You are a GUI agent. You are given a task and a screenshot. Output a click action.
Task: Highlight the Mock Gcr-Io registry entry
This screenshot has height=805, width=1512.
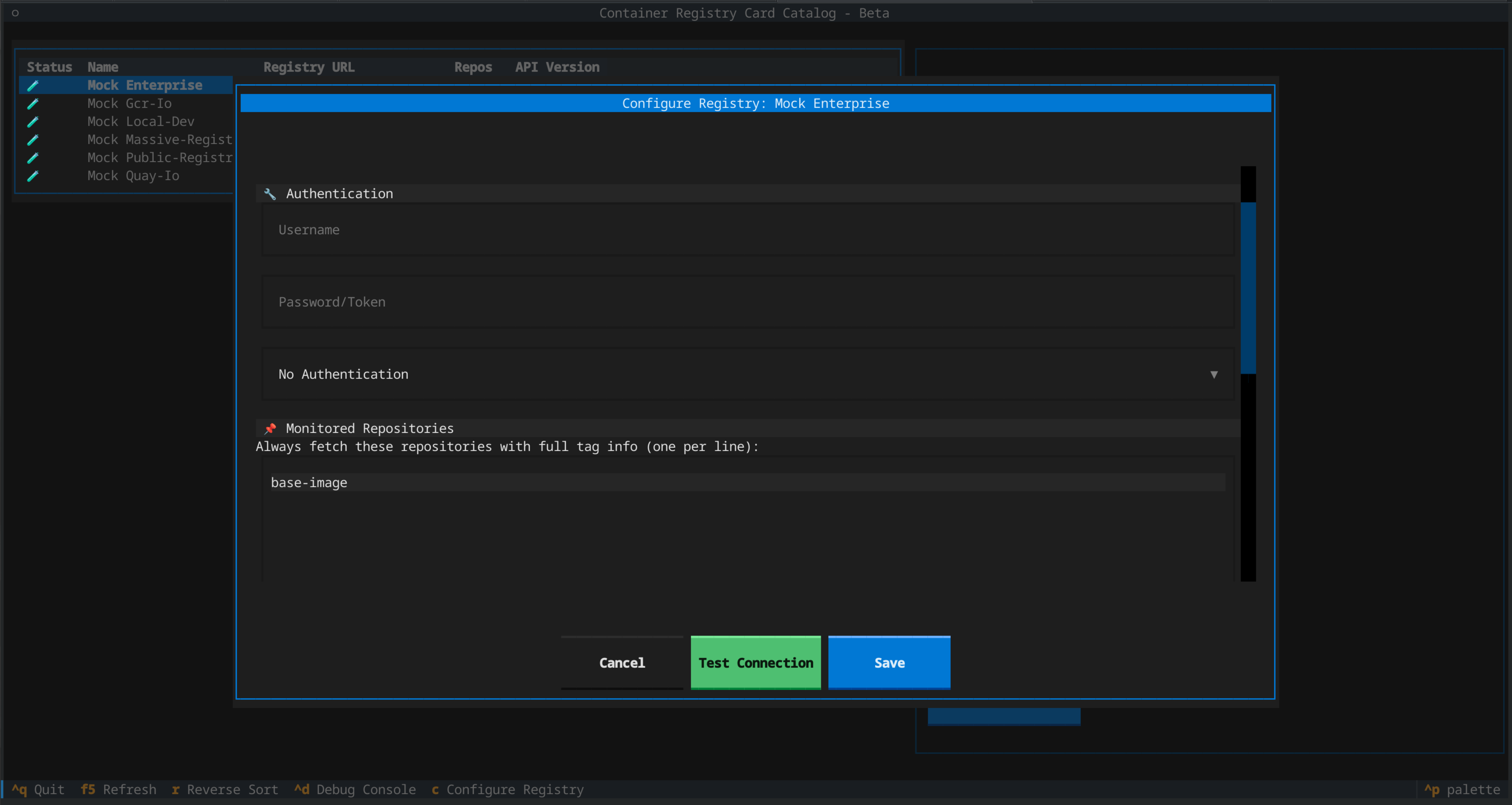pyautogui.click(x=129, y=103)
